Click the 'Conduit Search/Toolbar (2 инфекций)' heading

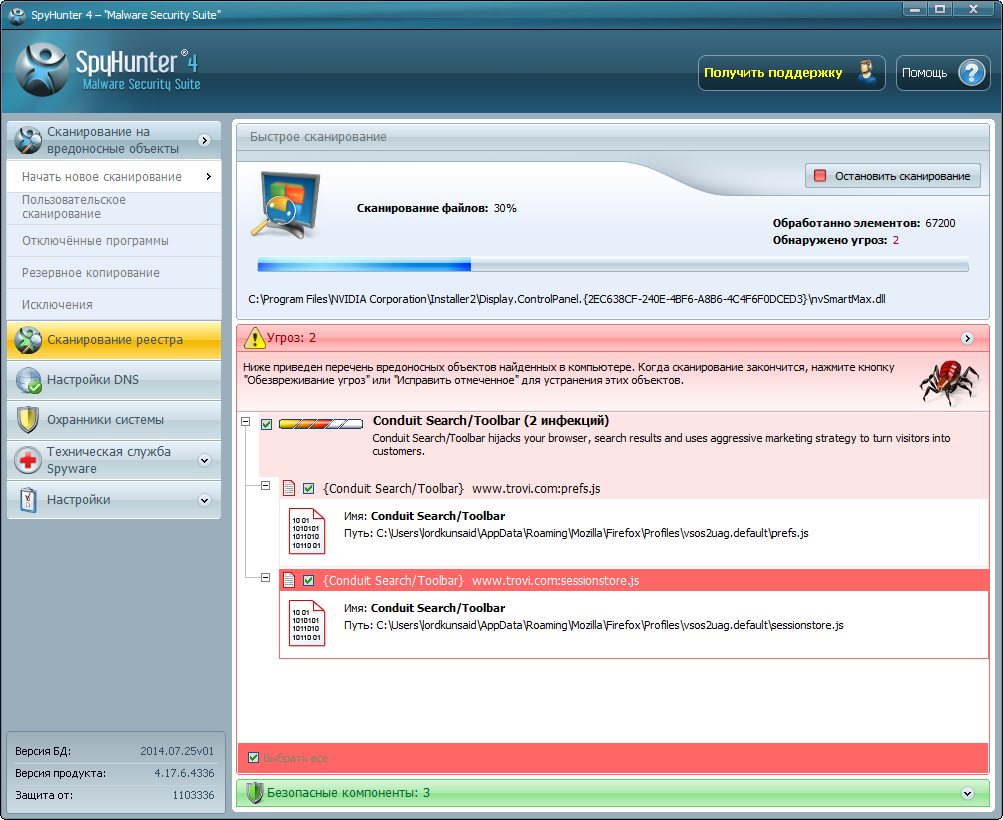[491, 420]
